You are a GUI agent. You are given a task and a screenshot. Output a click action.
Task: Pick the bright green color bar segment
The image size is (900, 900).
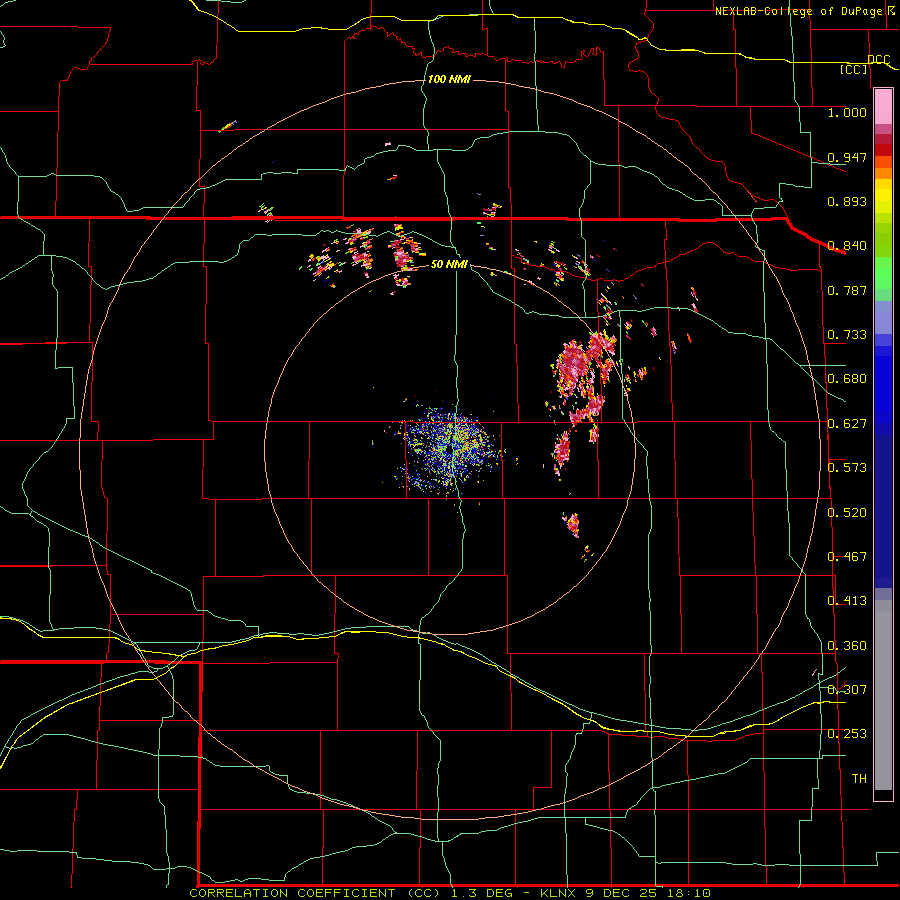(883, 273)
